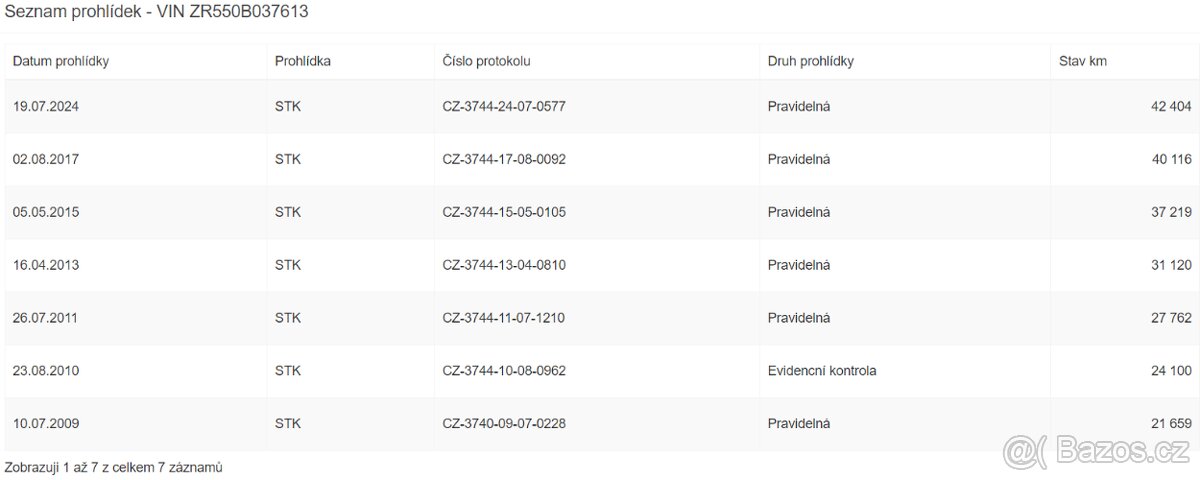Screen dimensions: 1200x480
Task: Click the Prohlídka column header
Action: [x=303, y=61]
